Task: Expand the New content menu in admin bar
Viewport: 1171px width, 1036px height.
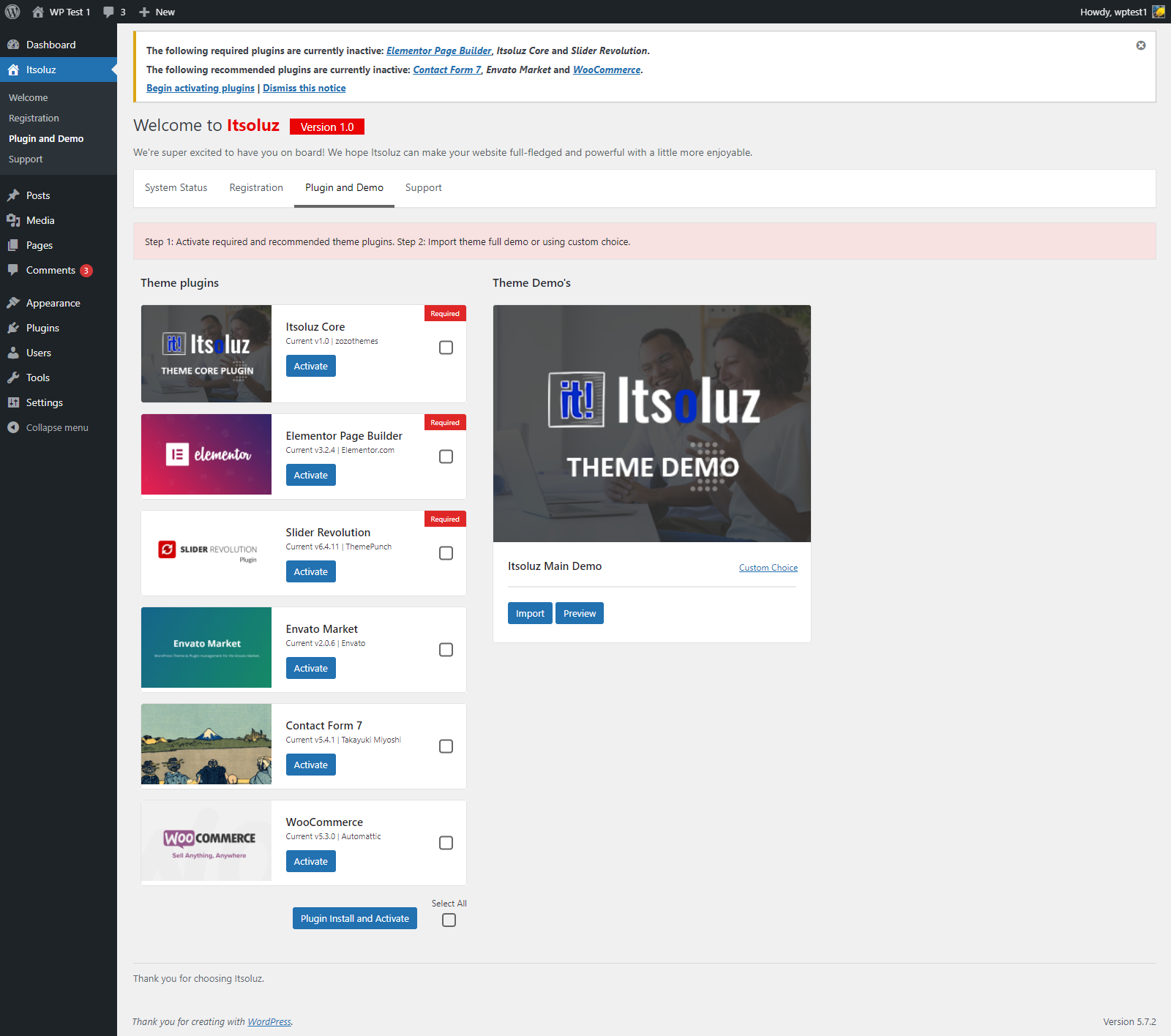Action: click(157, 12)
